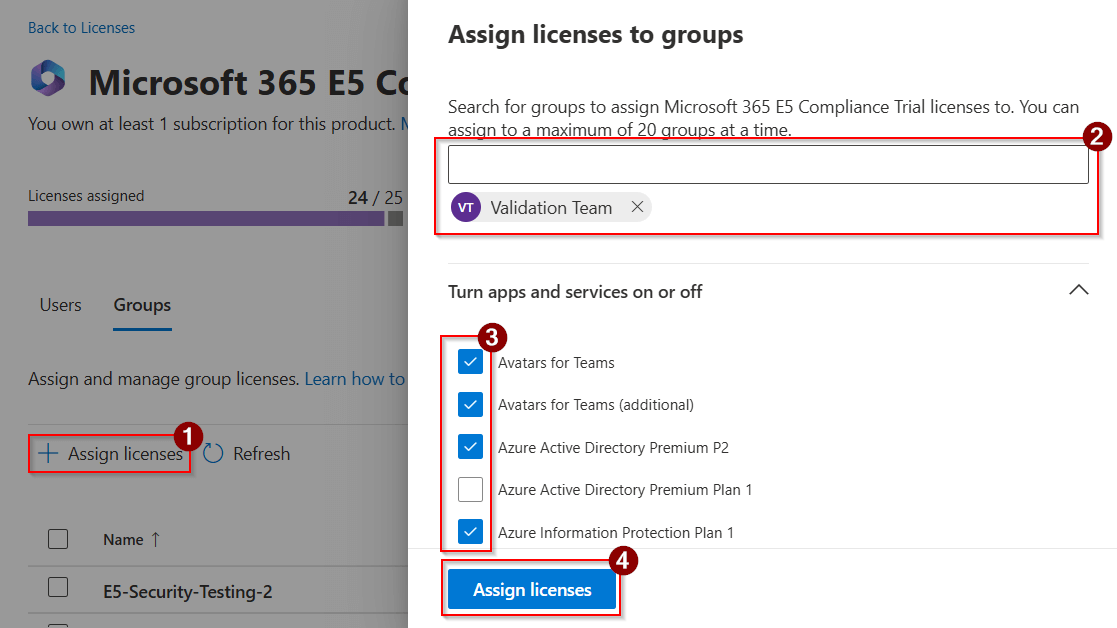Viewport: 1117px width, 628px height.
Task: Enable Azure Active Directory Premium Plan 1
Action: (x=470, y=489)
